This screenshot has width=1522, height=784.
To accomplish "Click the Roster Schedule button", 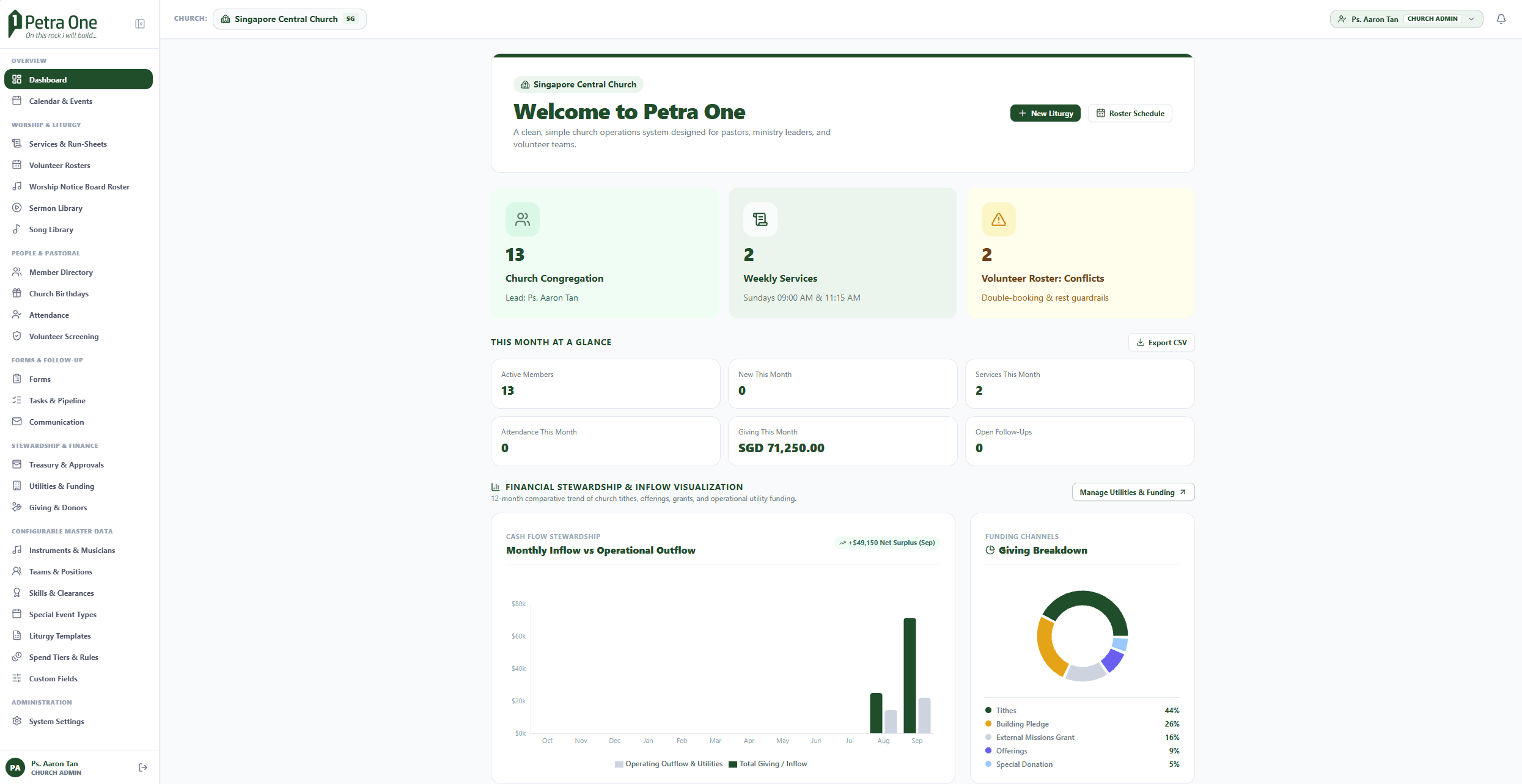I will pyautogui.click(x=1130, y=113).
